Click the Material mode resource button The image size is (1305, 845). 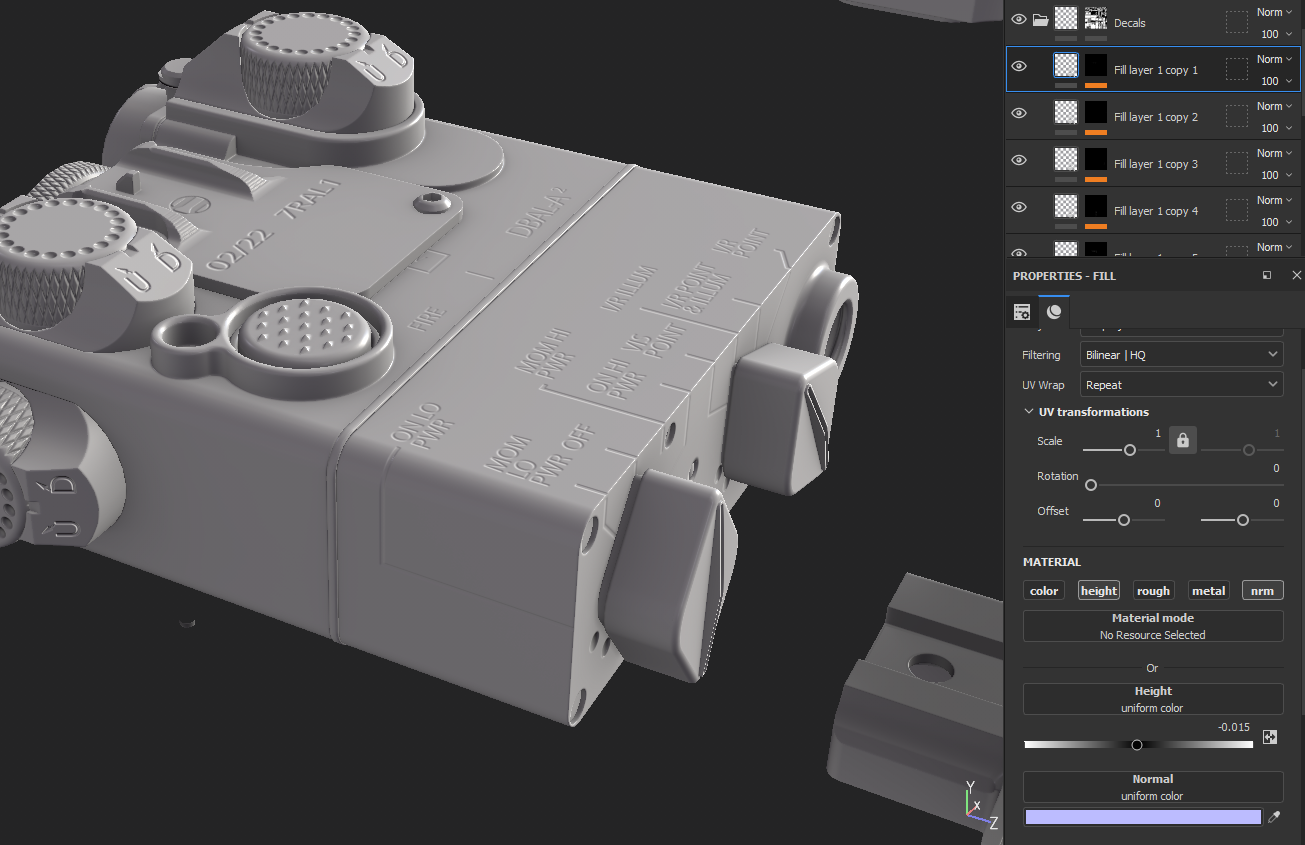(1152, 626)
